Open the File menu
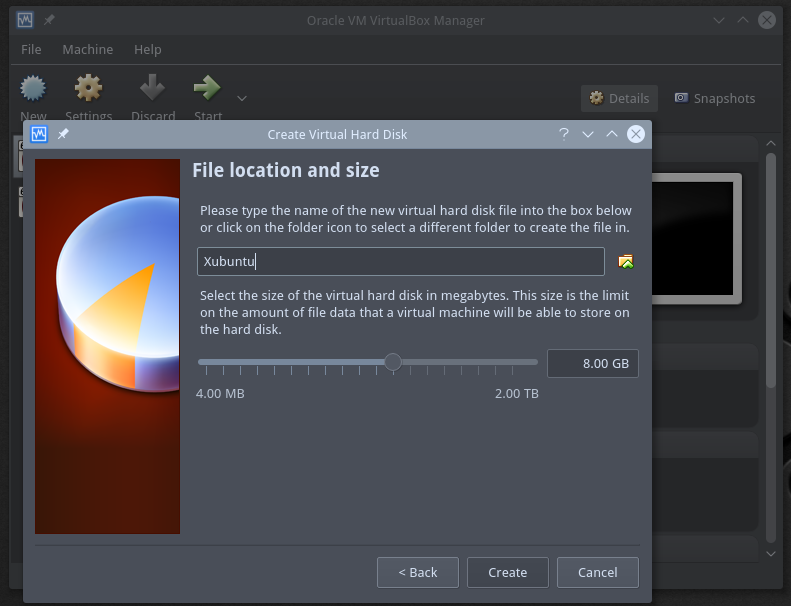The height and width of the screenshot is (606, 791). tap(31, 49)
